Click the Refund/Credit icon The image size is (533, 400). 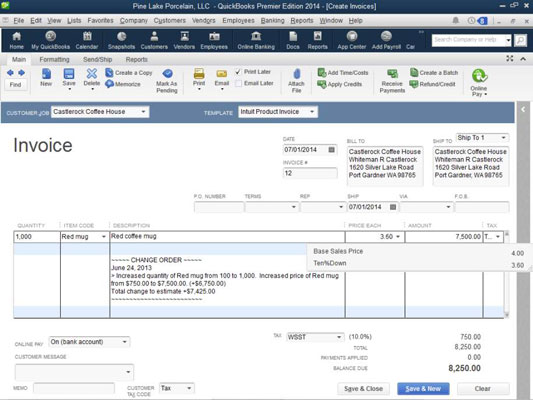coord(414,84)
